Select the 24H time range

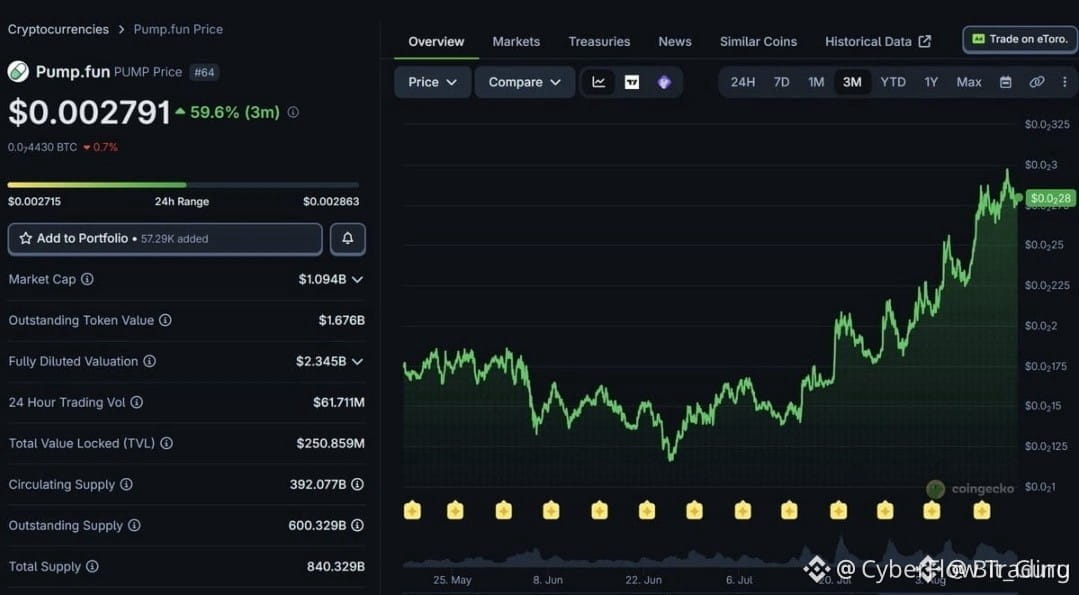[743, 83]
